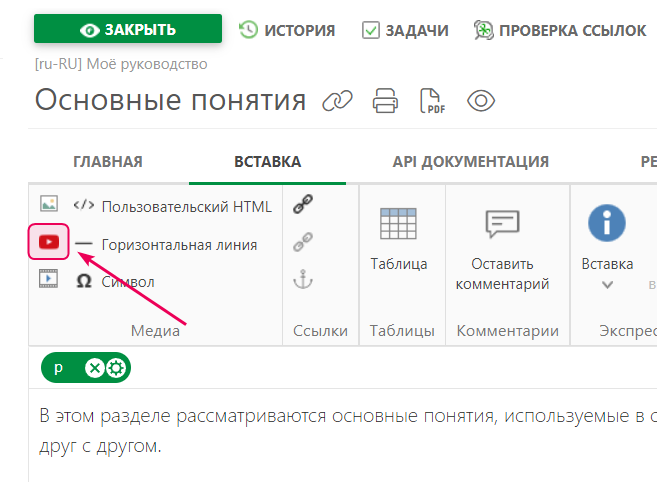657x482 pixels.
Task: Open the API ДОКУМЕНТАЦИЯ tab
Action: tap(471, 162)
